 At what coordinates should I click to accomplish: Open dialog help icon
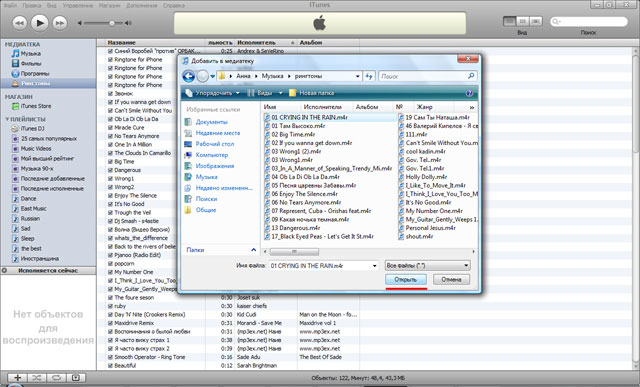[x=469, y=93]
